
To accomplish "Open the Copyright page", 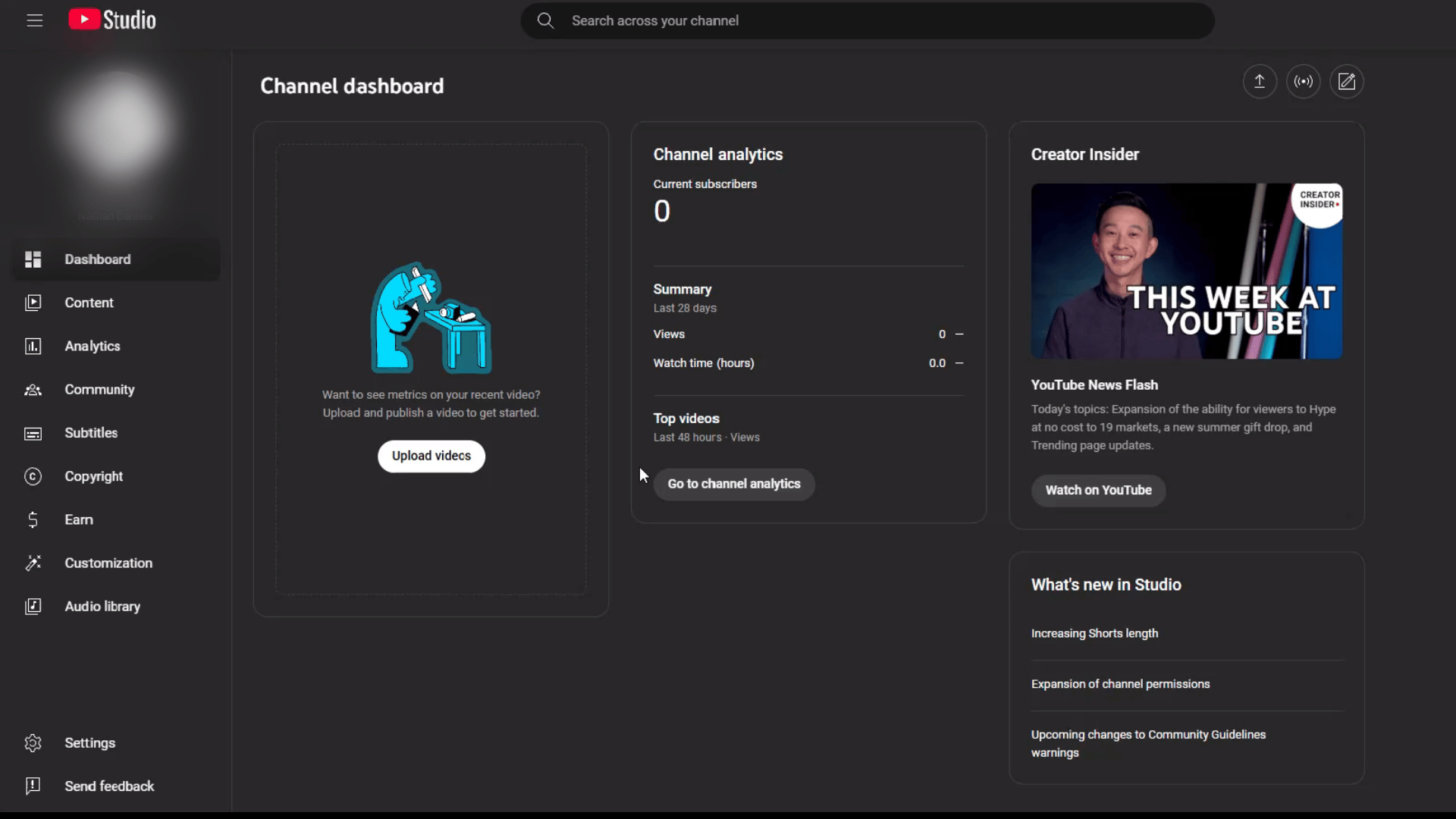I will click(x=116, y=476).
